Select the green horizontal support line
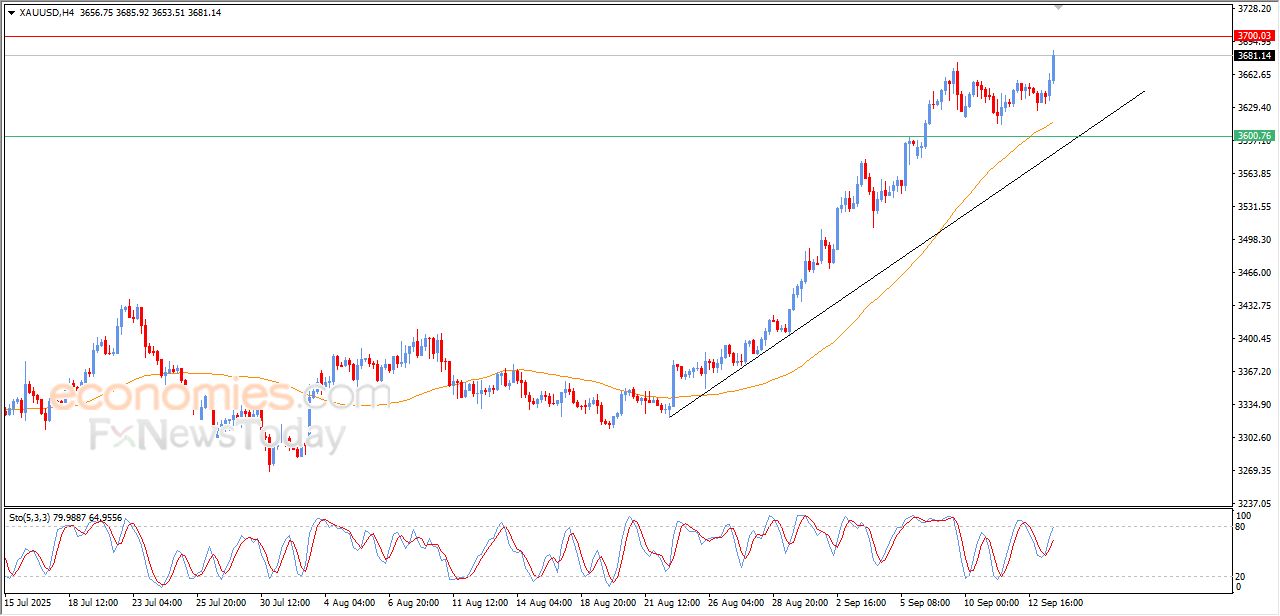This screenshot has width=1280, height=616. (600, 136)
